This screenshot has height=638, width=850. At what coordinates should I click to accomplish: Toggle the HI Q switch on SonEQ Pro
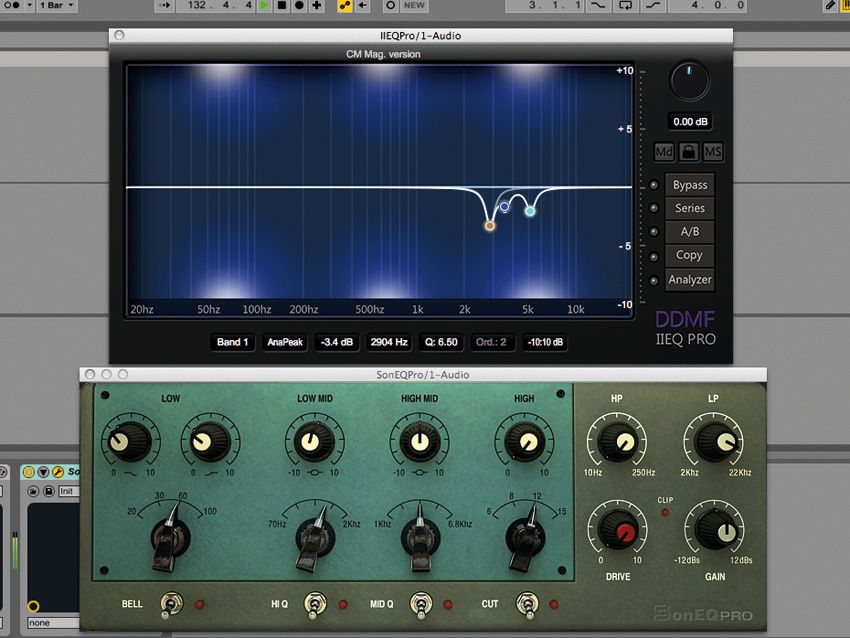316,604
